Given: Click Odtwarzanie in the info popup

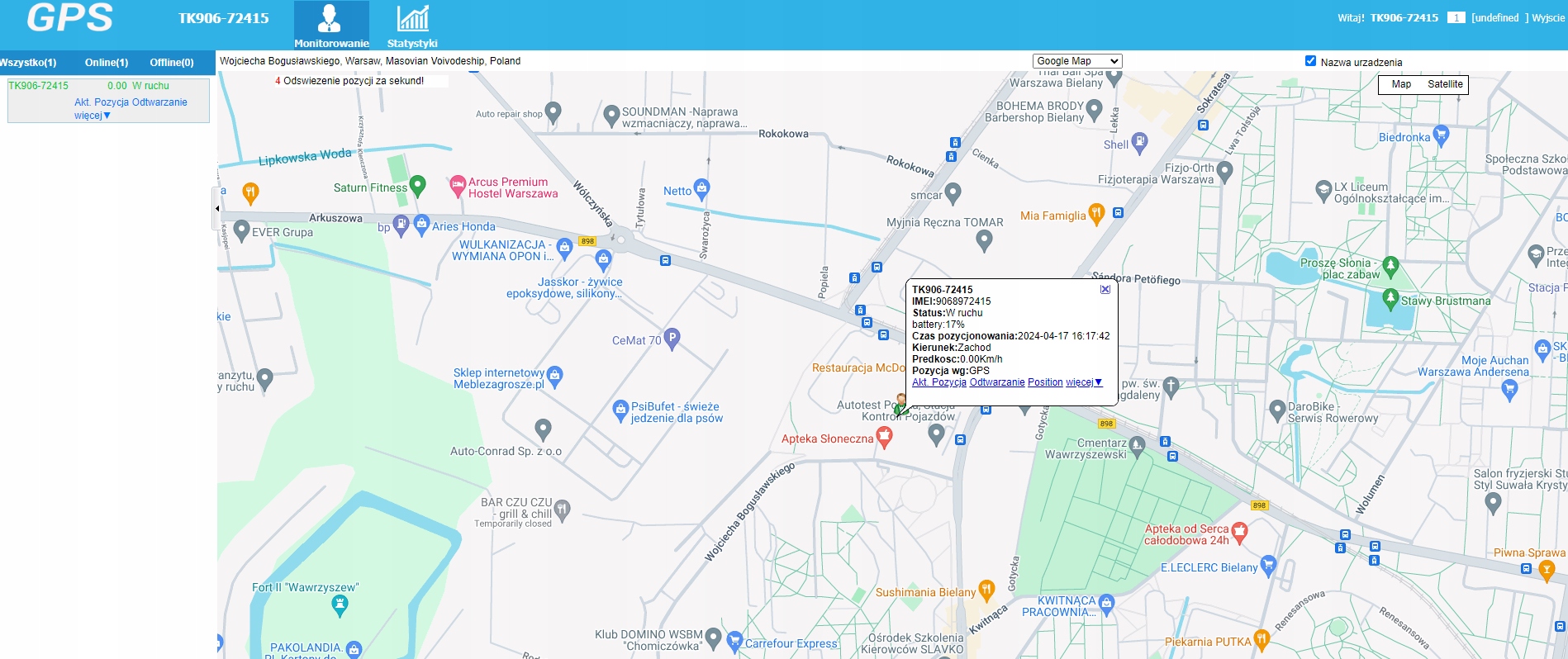Looking at the screenshot, I should click(x=997, y=382).
